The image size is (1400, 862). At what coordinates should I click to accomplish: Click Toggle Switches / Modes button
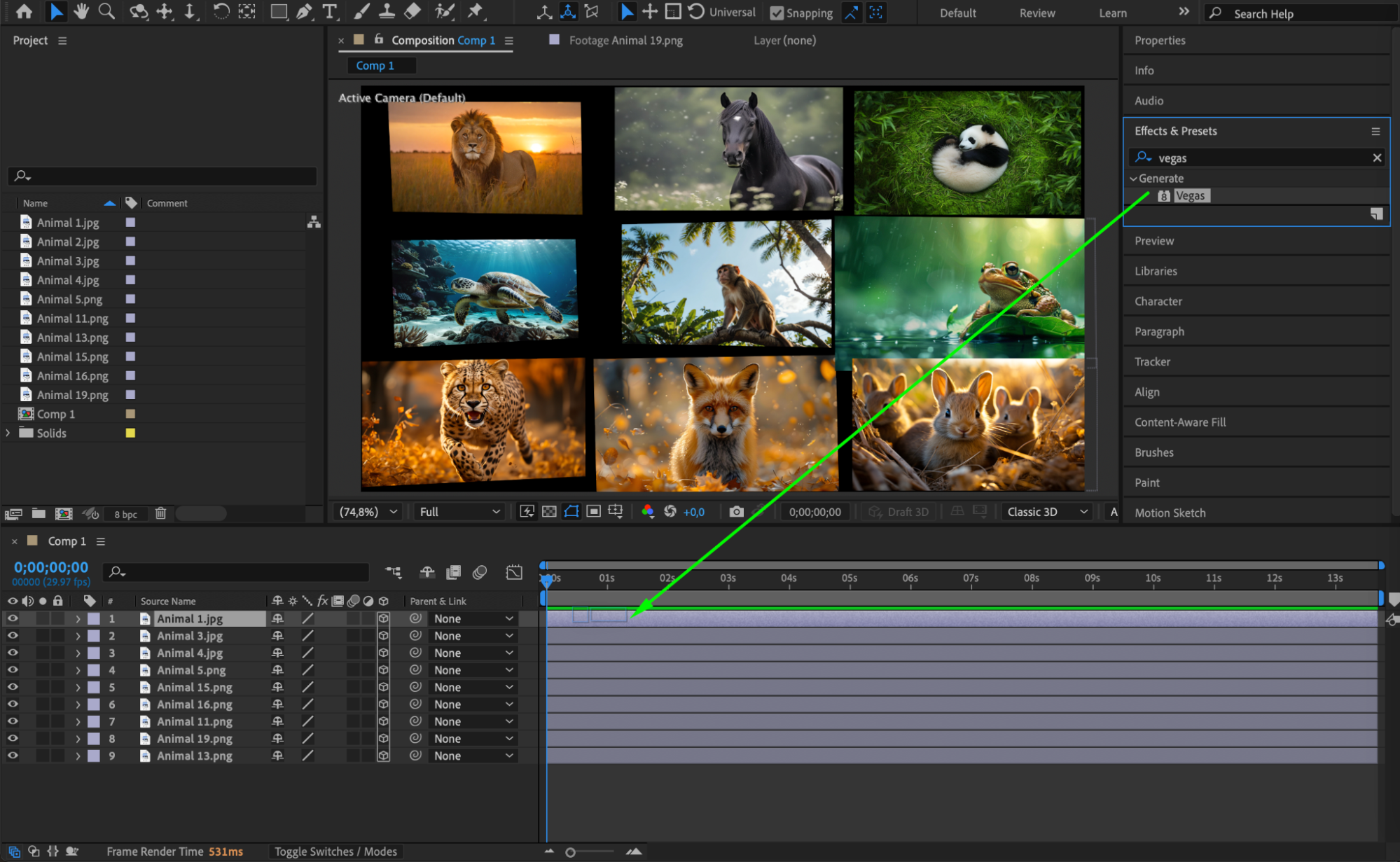pyautogui.click(x=335, y=851)
